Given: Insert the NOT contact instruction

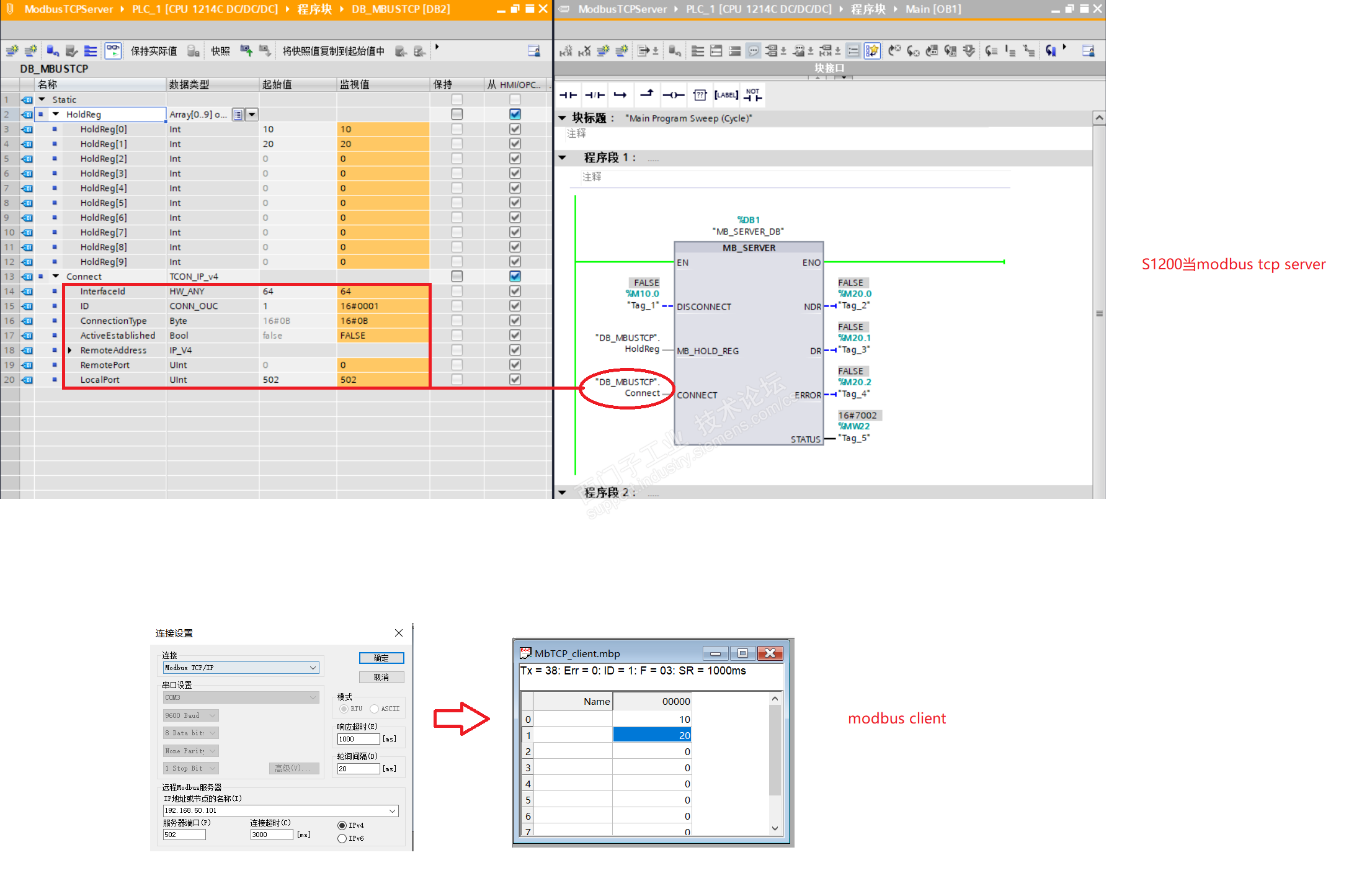Looking at the screenshot, I should [752, 95].
